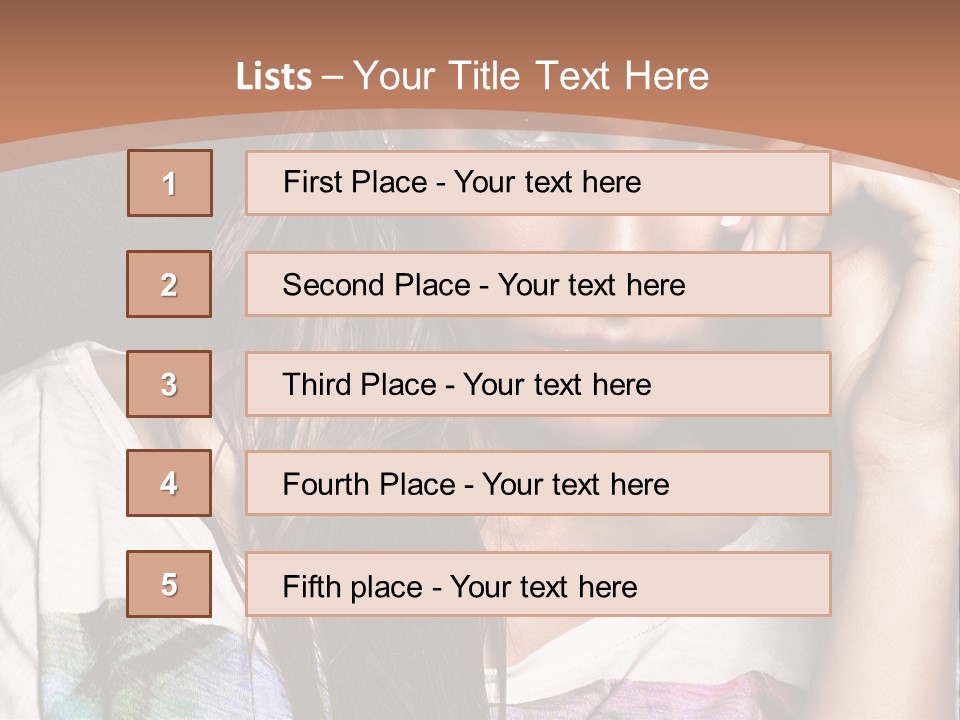Click the word 'Fifth' in the last item
Image resolution: width=960 pixels, height=720 pixels.
click(x=312, y=586)
